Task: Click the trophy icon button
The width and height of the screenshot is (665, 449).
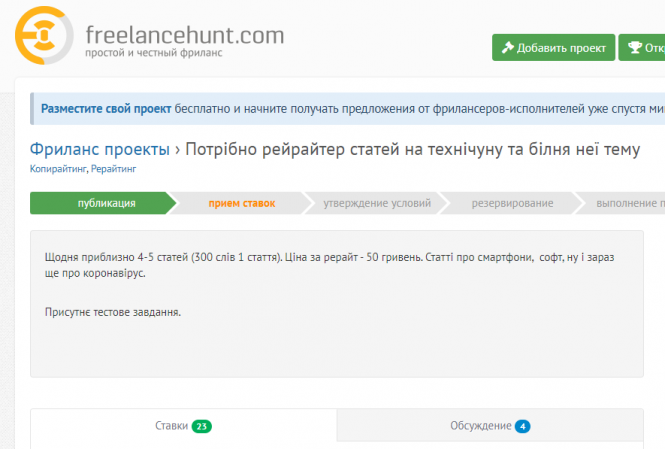Action: pyautogui.click(x=642, y=47)
